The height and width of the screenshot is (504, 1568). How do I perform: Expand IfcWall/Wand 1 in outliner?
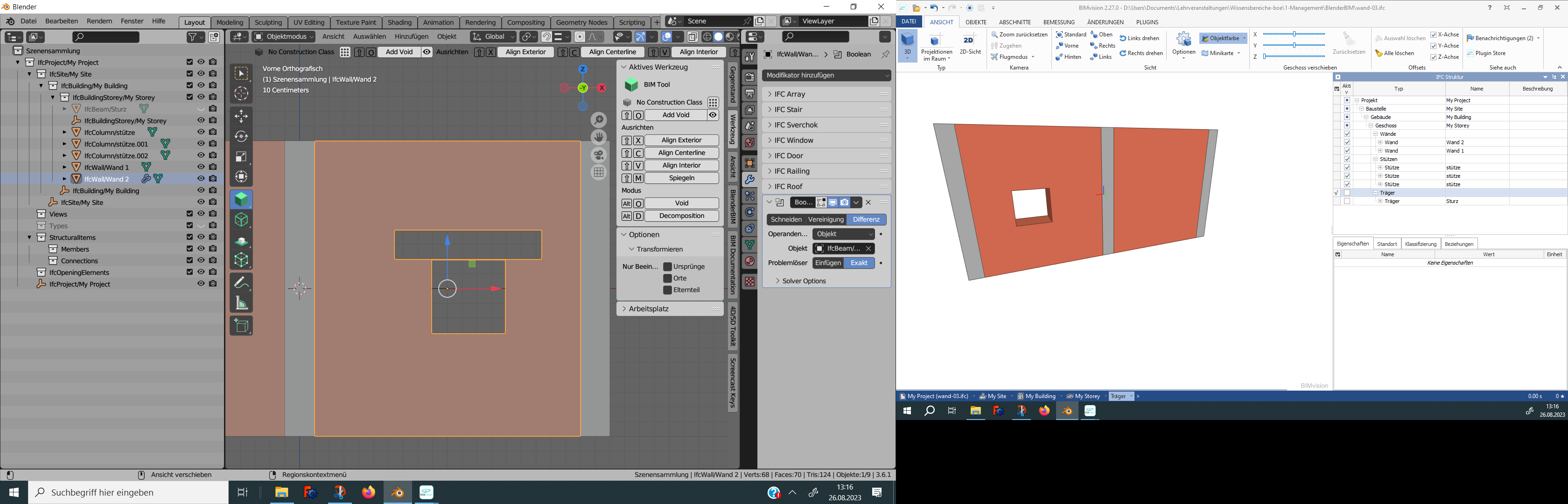[x=64, y=168]
